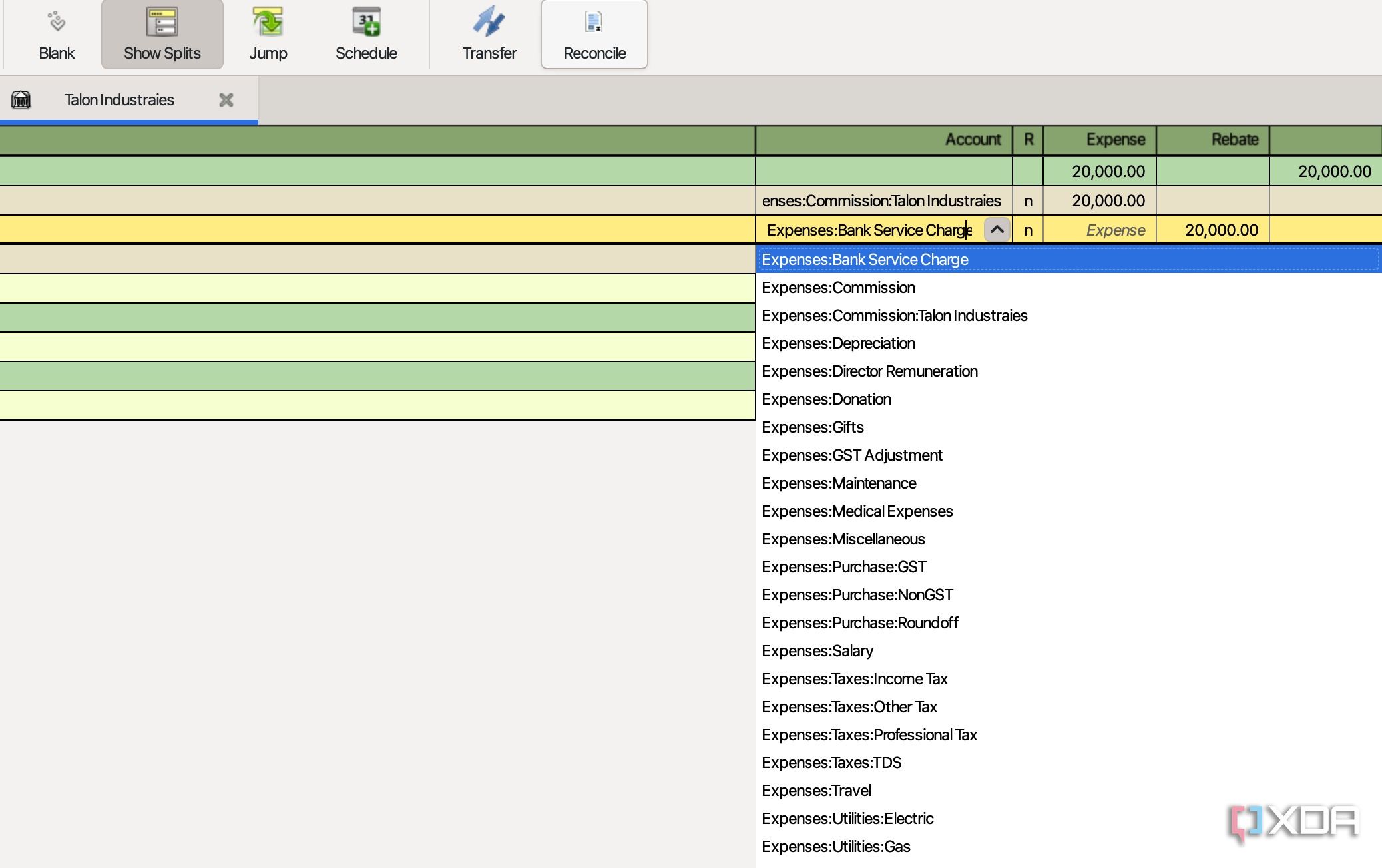The height and width of the screenshot is (868, 1382).
Task: Open the Schedule calendar icon
Action: pos(366,22)
